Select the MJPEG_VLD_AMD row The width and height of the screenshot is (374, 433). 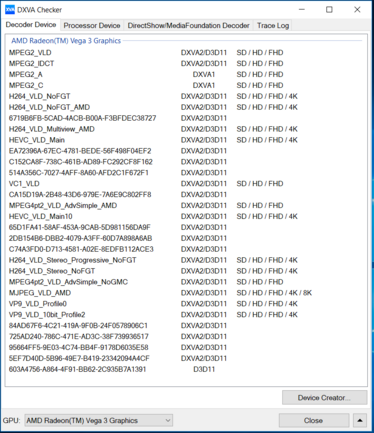coord(187,293)
